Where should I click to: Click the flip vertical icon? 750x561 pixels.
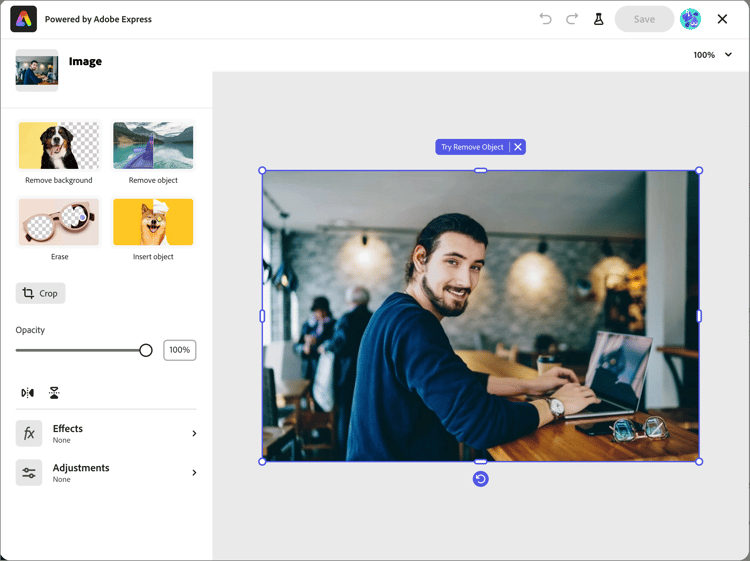[x=54, y=393]
